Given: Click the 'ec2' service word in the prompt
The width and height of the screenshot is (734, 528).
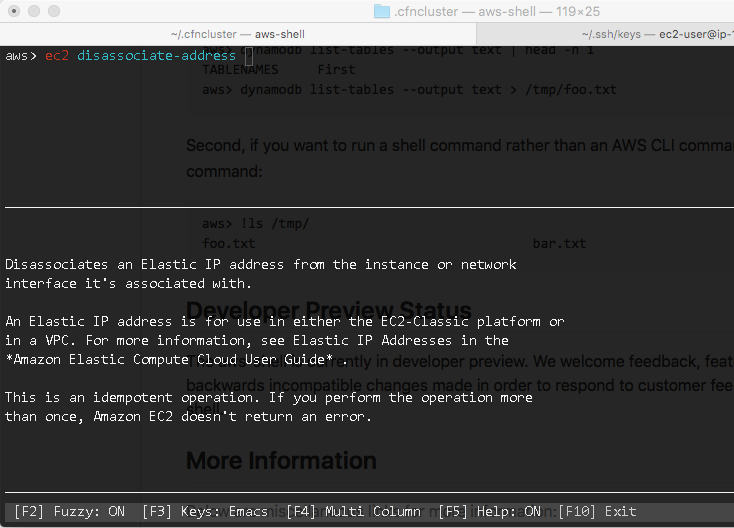Looking at the screenshot, I should tap(57, 56).
